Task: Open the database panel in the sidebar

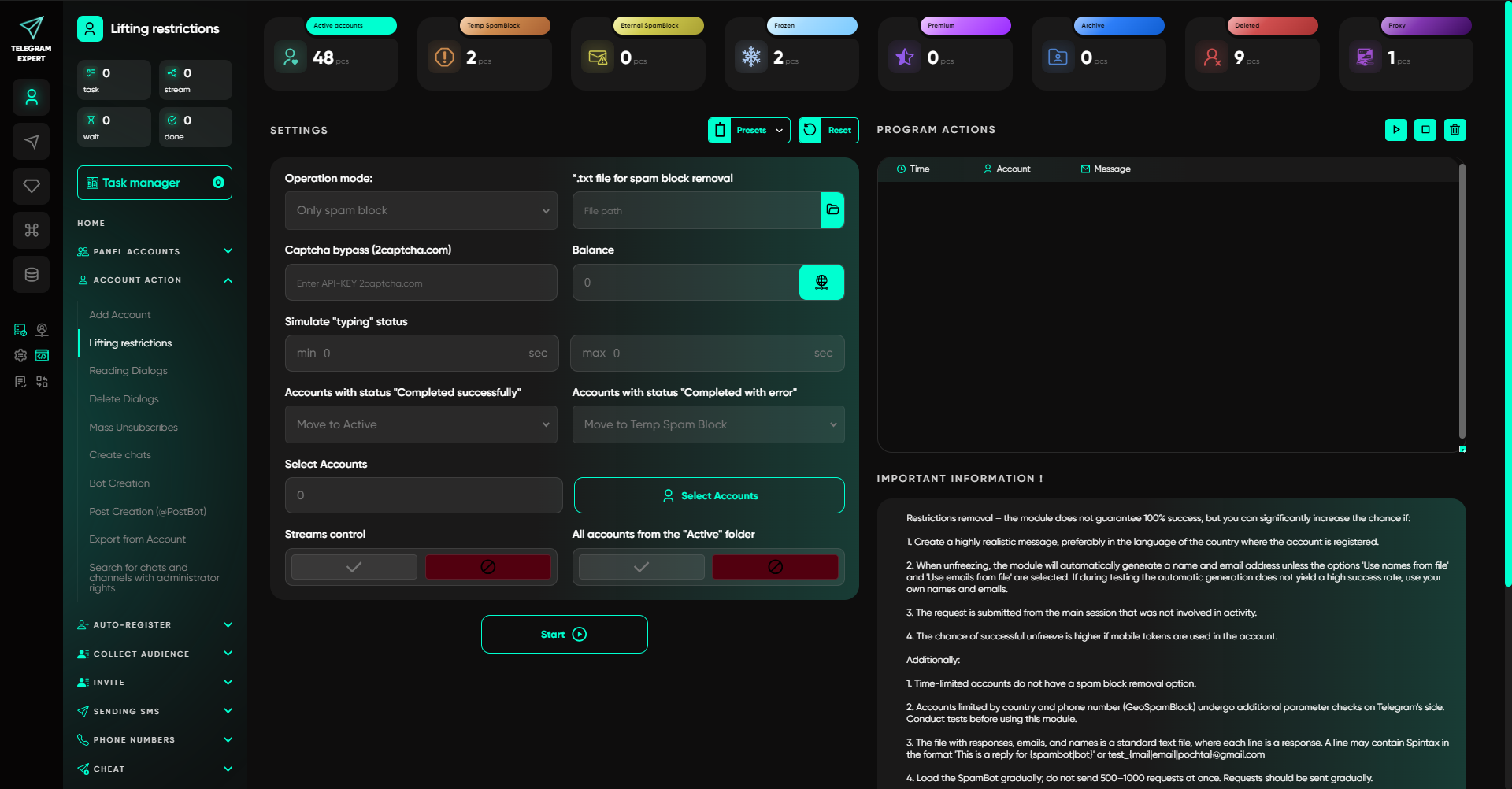Action: pos(31,274)
